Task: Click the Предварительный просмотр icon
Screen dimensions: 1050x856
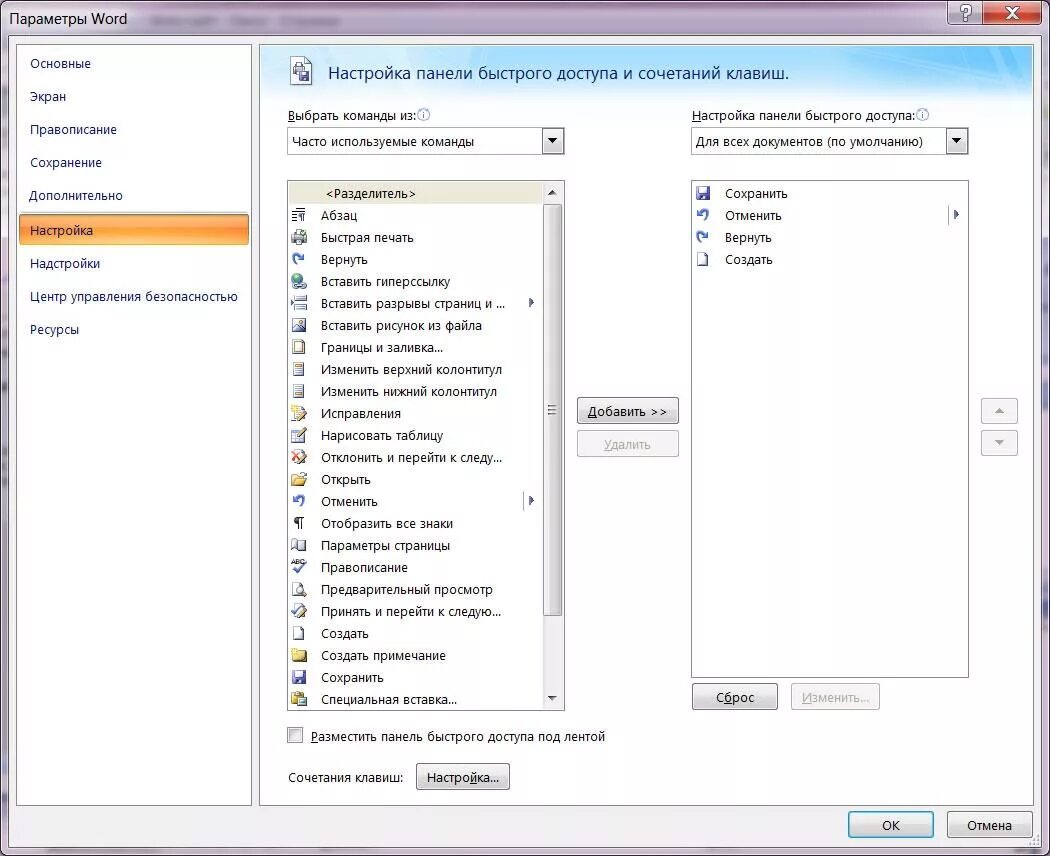Action: [299, 589]
